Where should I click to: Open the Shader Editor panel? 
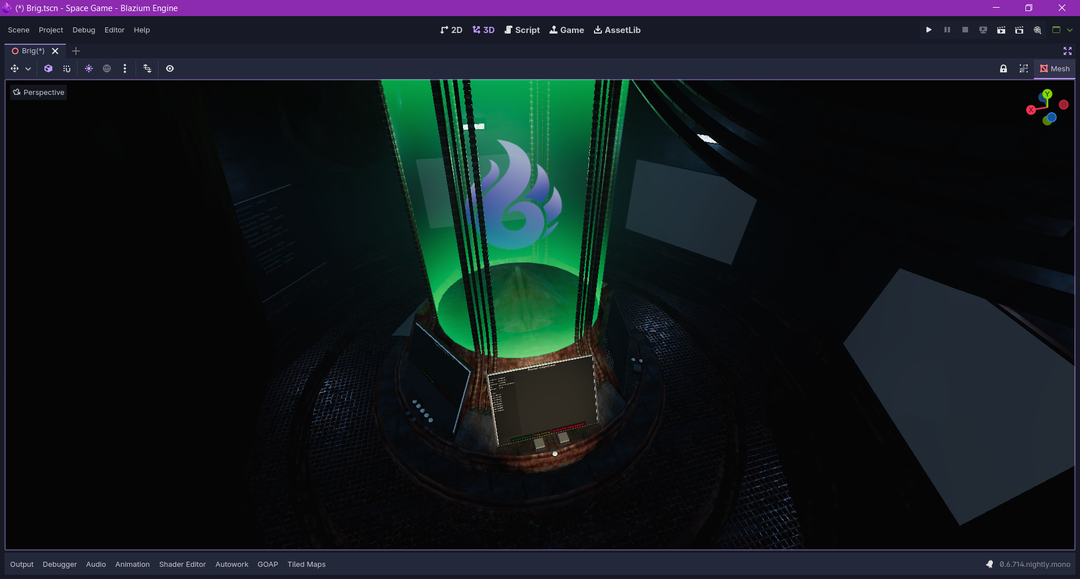click(183, 565)
